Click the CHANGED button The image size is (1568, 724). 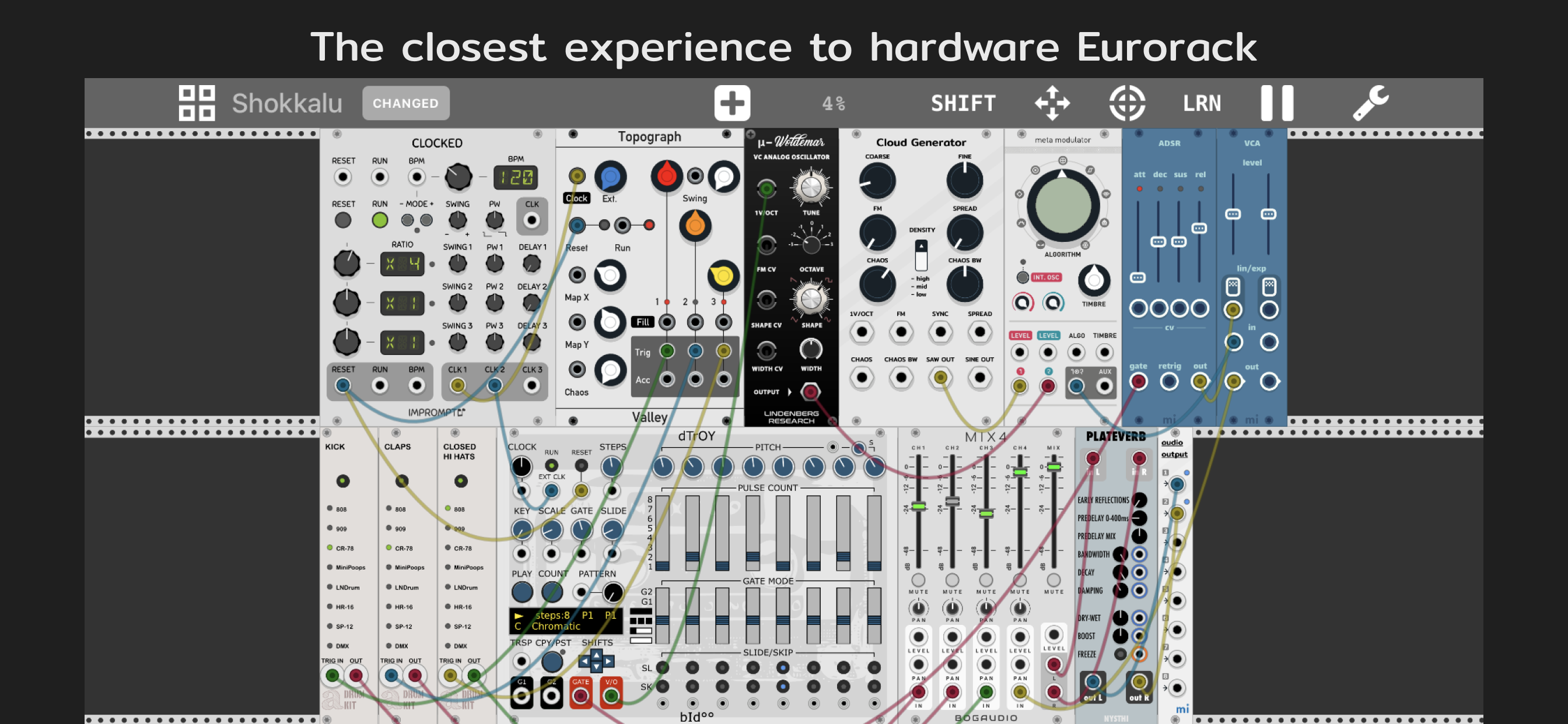(x=405, y=103)
